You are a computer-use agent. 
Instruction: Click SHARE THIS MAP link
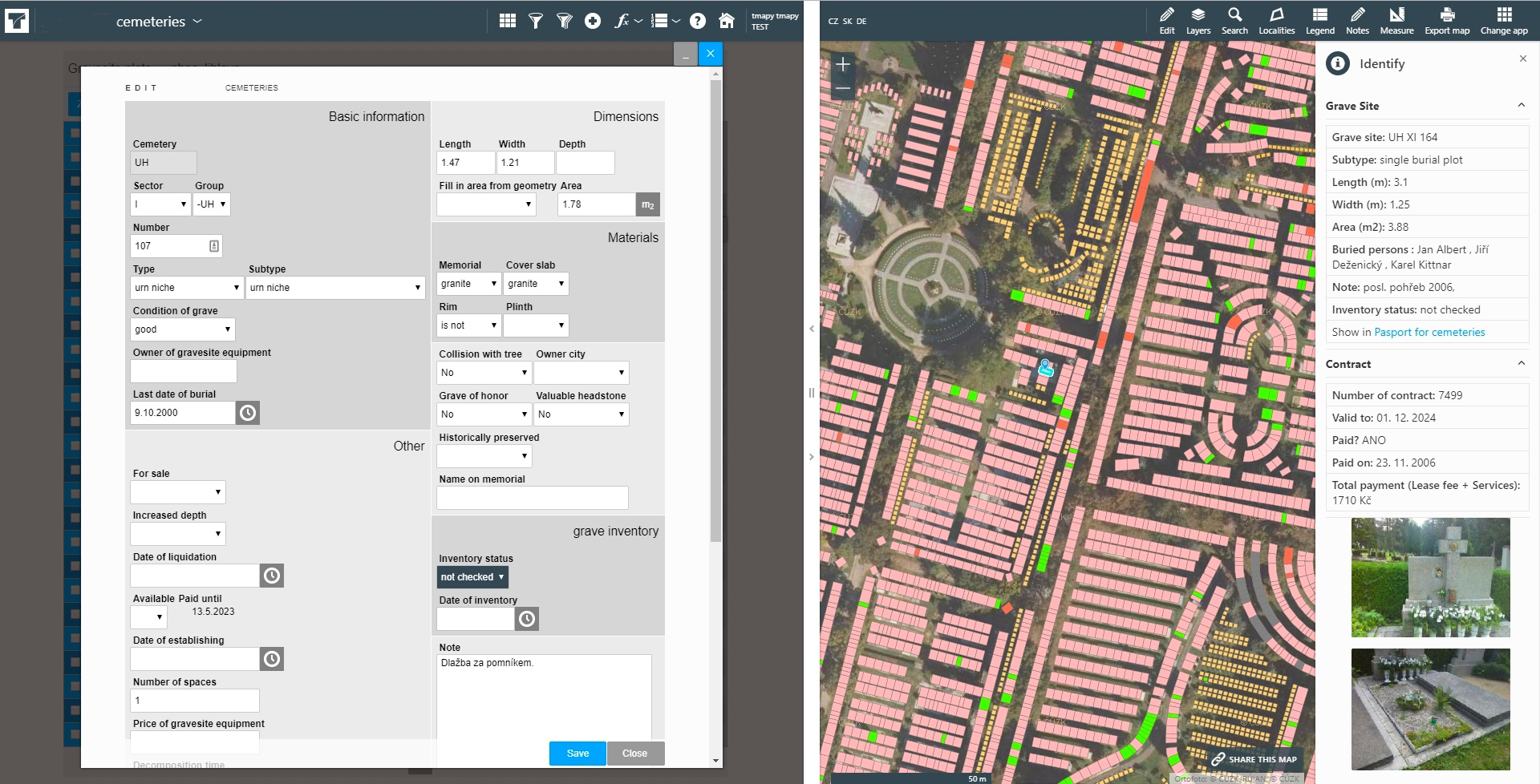click(x=1254, y=759)
